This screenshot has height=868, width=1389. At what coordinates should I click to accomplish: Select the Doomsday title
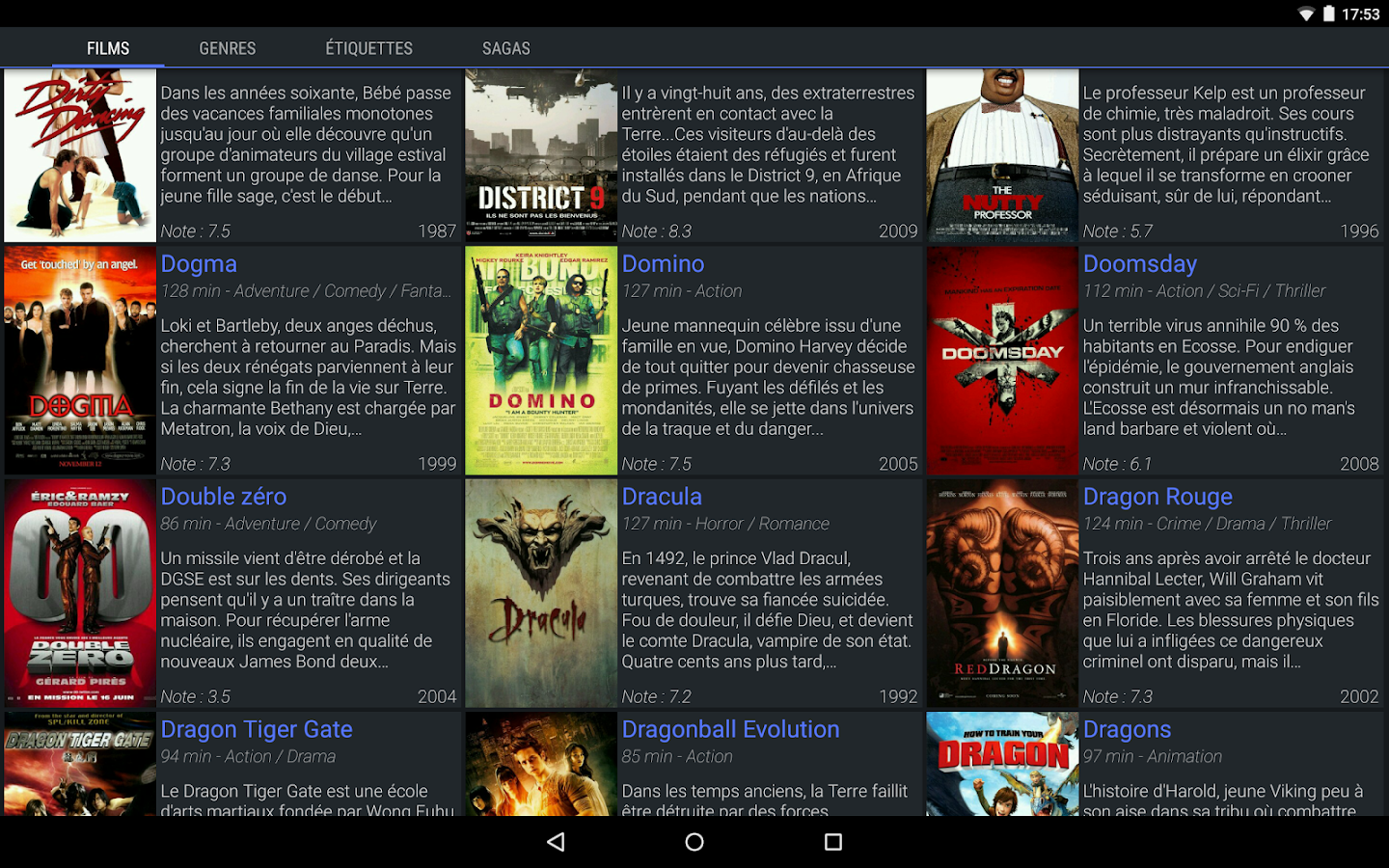pyautogui.click(x=1140, y=264)
